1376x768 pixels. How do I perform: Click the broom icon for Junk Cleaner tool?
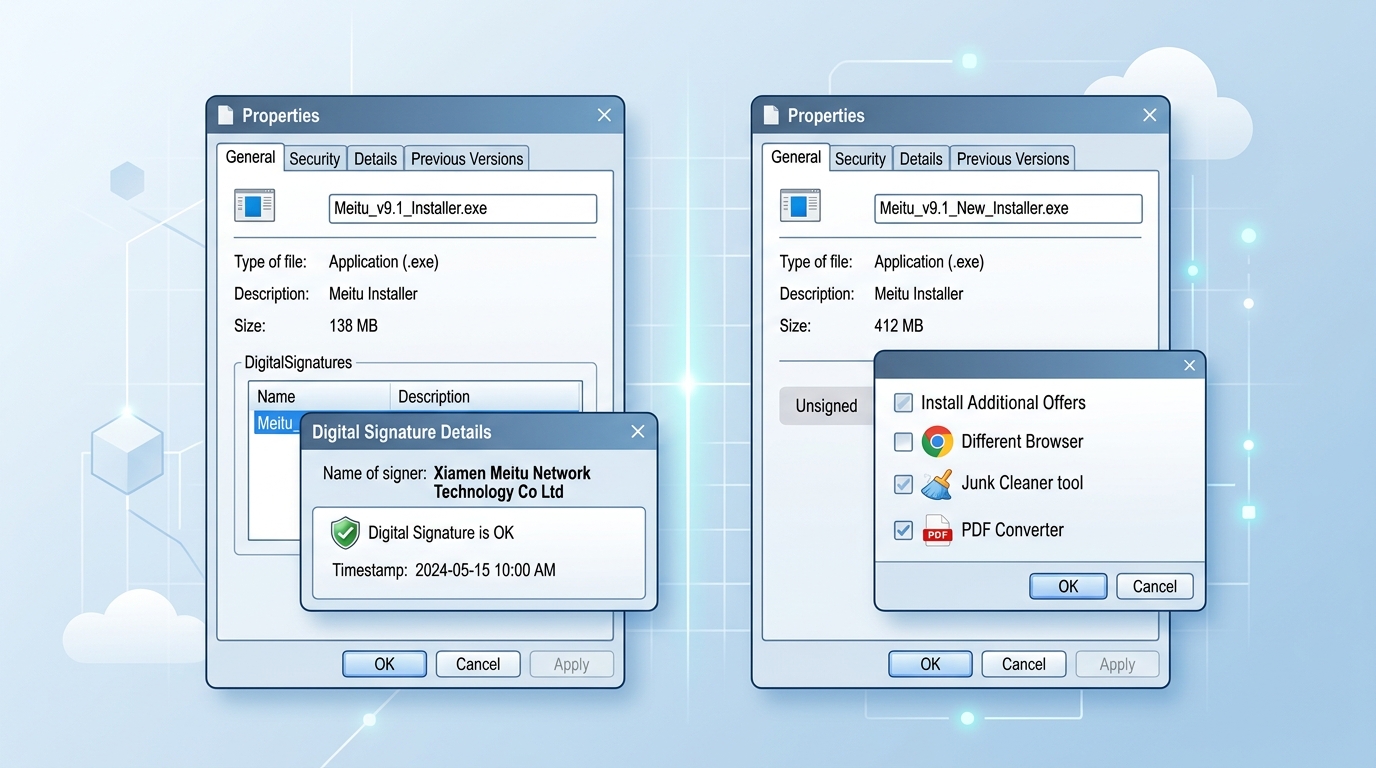coord(937,484)
